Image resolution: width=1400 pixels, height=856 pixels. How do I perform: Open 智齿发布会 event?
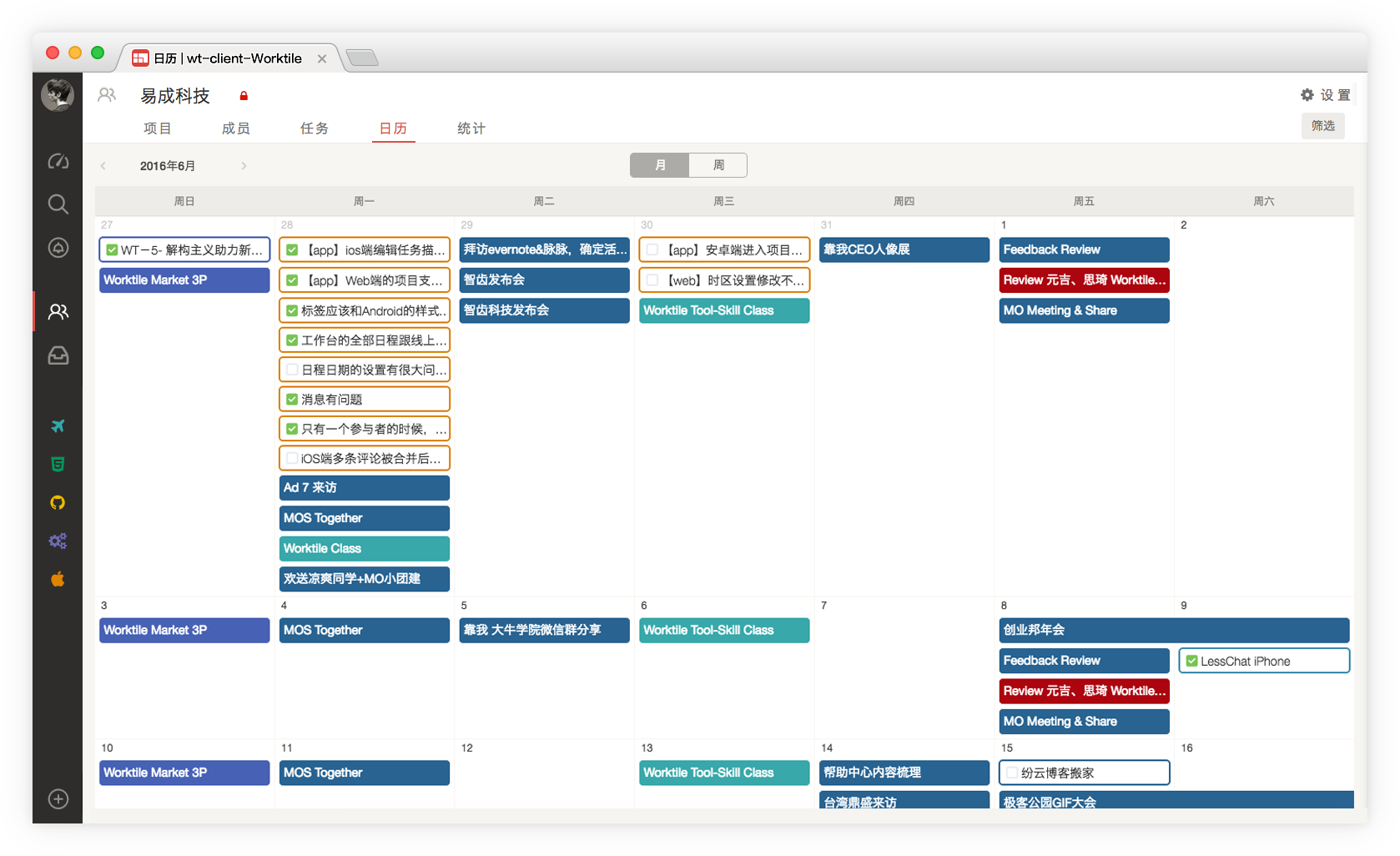pyautogui.click(x=545, y=280)
